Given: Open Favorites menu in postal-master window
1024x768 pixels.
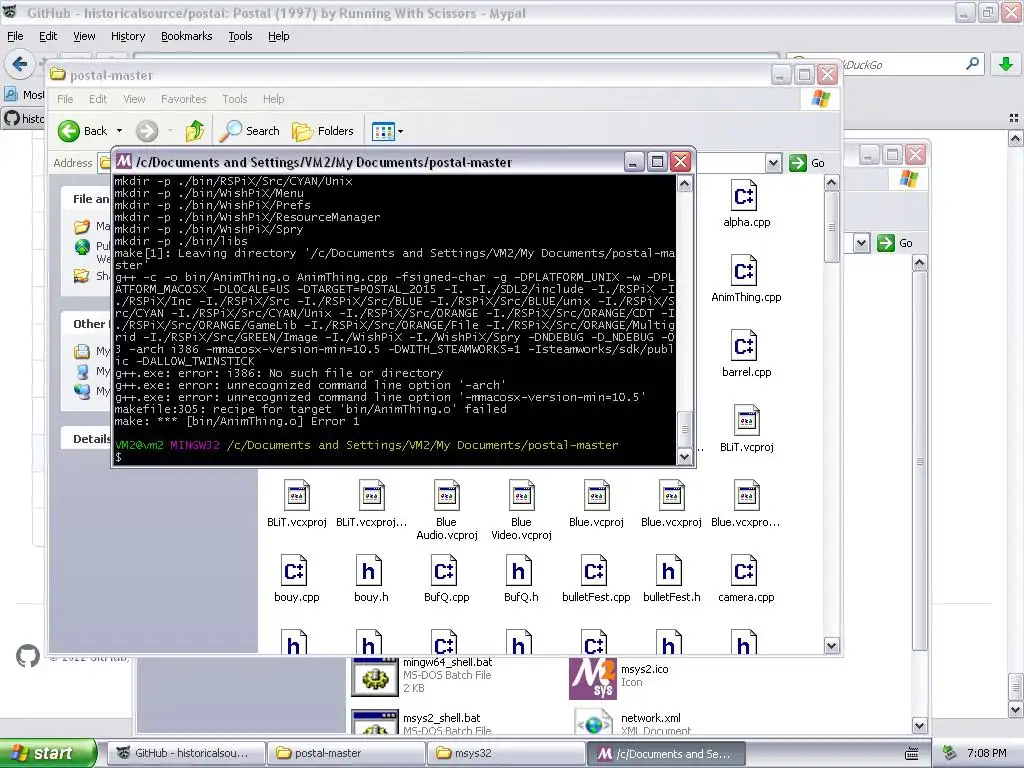Looking at the screenshot, I should pos(184,99).
